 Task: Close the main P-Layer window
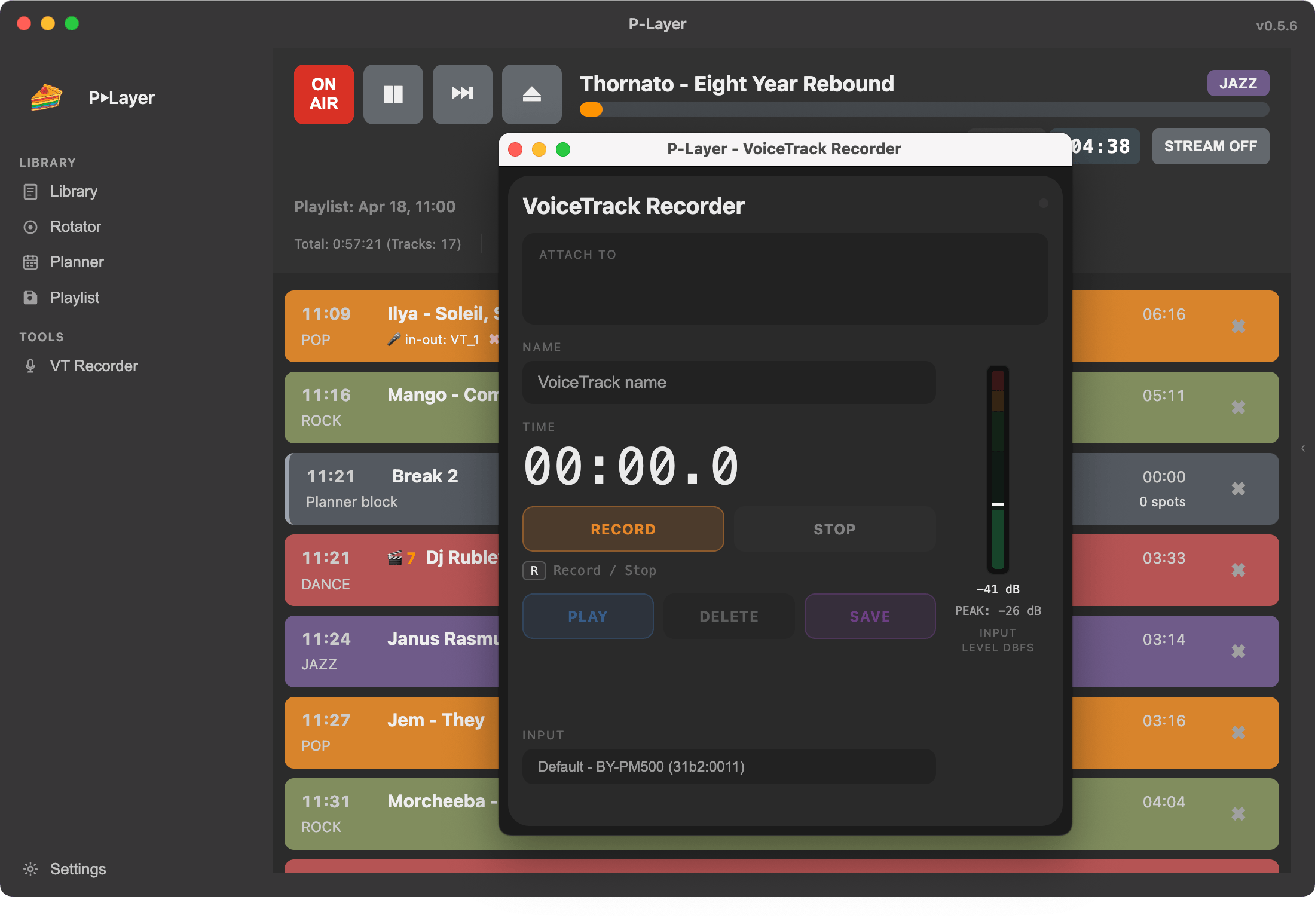(24, 23)
